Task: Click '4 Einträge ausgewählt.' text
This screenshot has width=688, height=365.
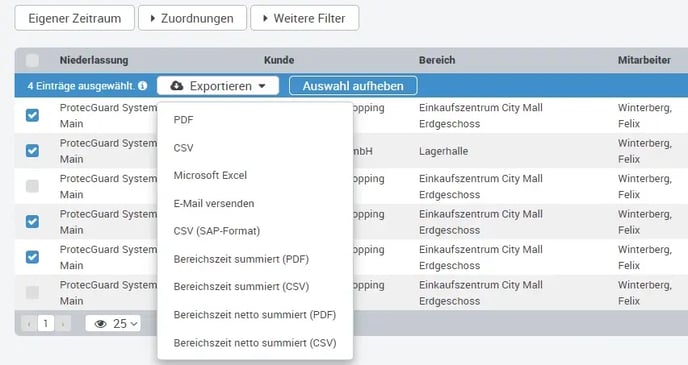Action: (81, 86)
